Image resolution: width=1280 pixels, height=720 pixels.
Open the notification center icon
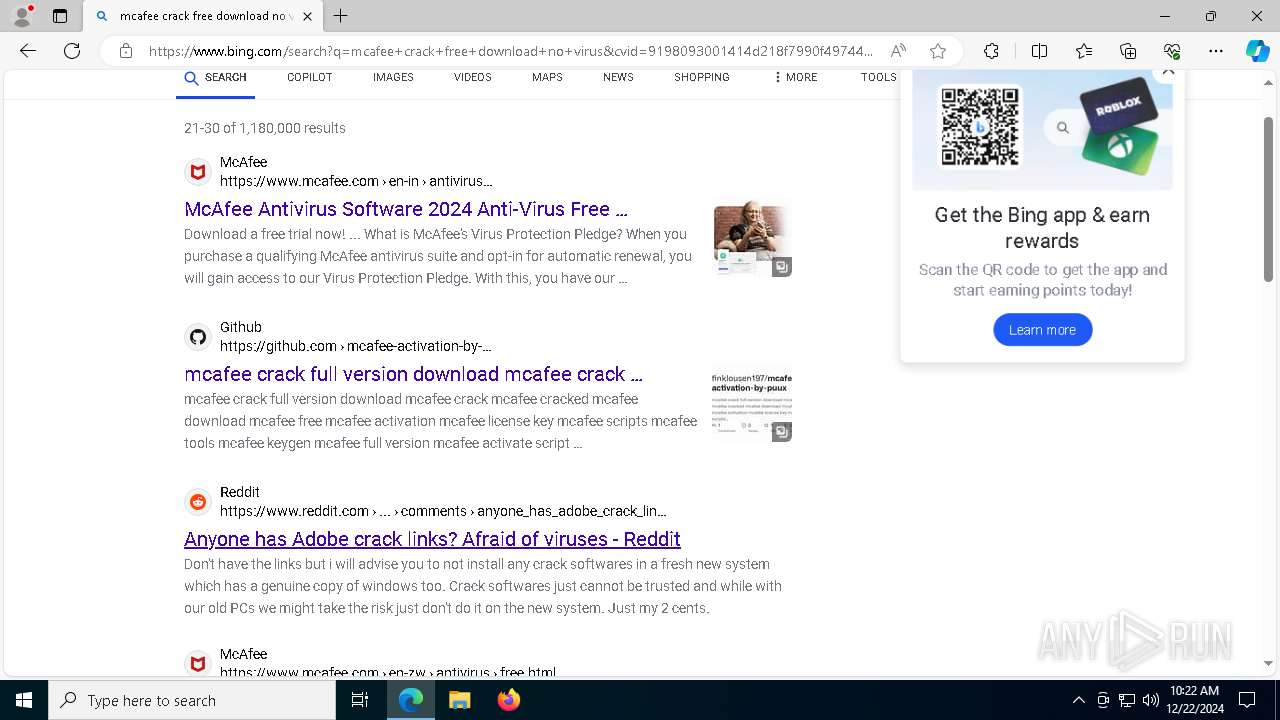[x=1247, y=700]
